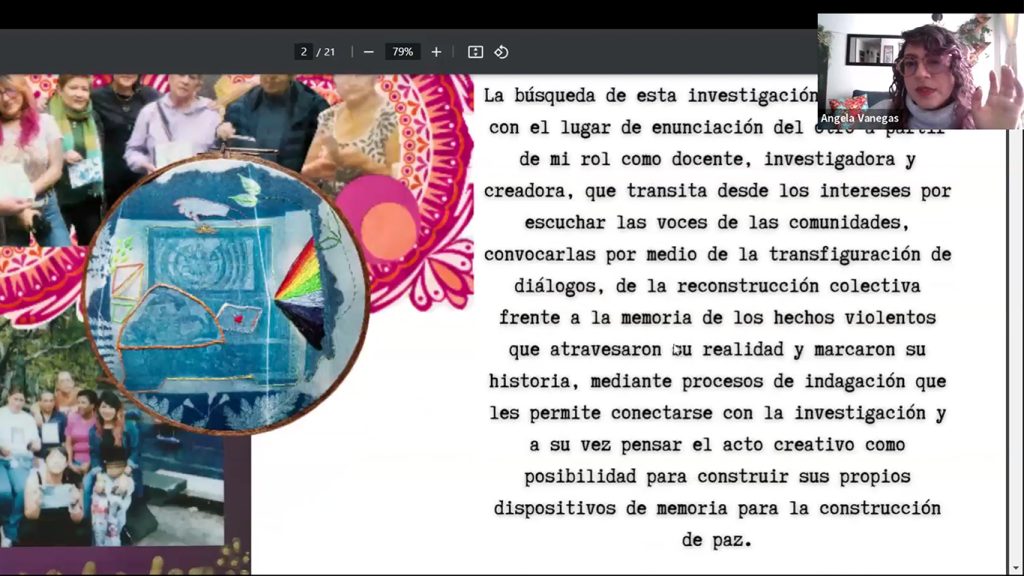Click the Angela Vanegas name label
The height and width of the screenshot is (576, 1024).
click(x=859, y=118)
